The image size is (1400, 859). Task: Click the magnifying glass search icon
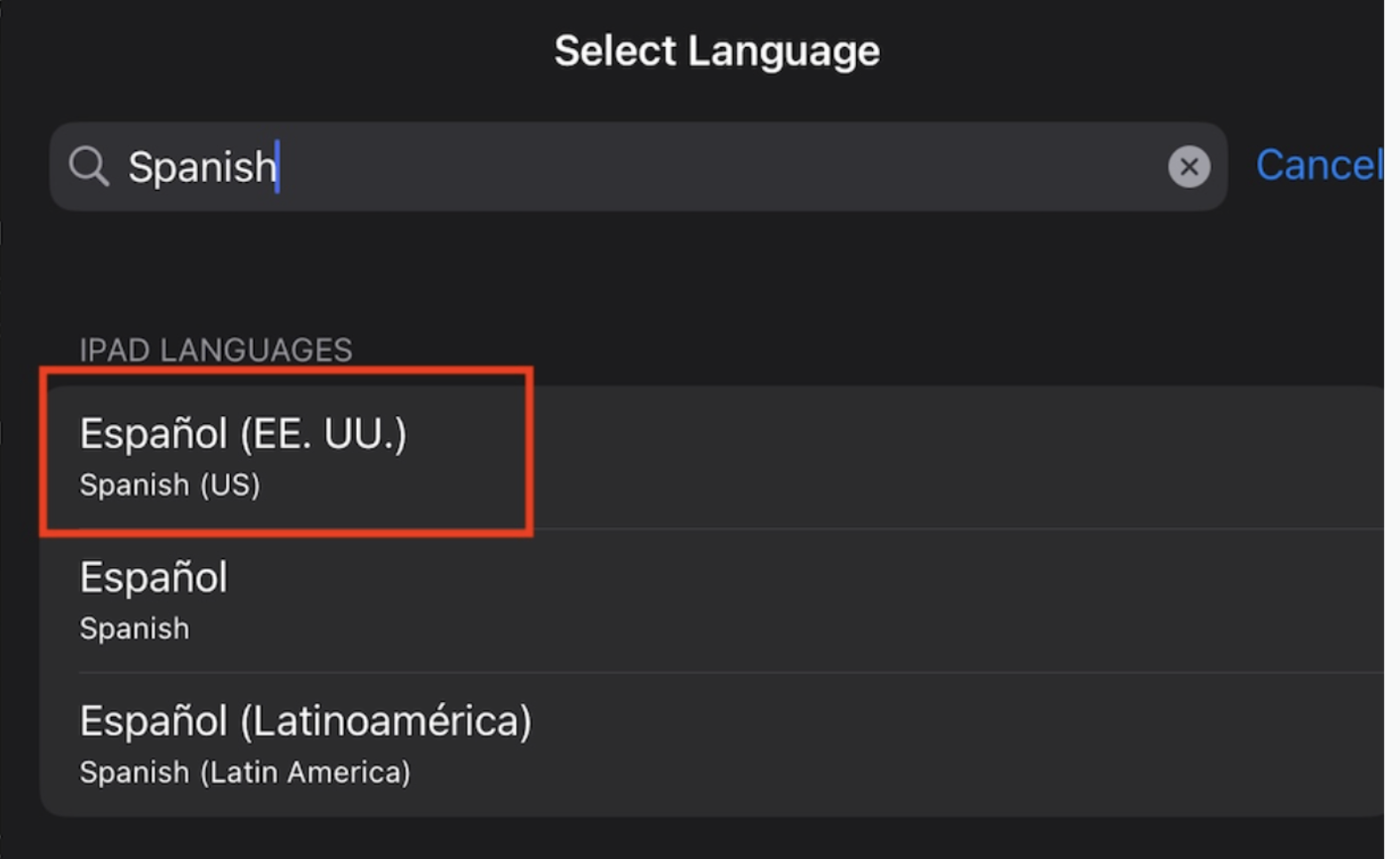coord(89,166)
